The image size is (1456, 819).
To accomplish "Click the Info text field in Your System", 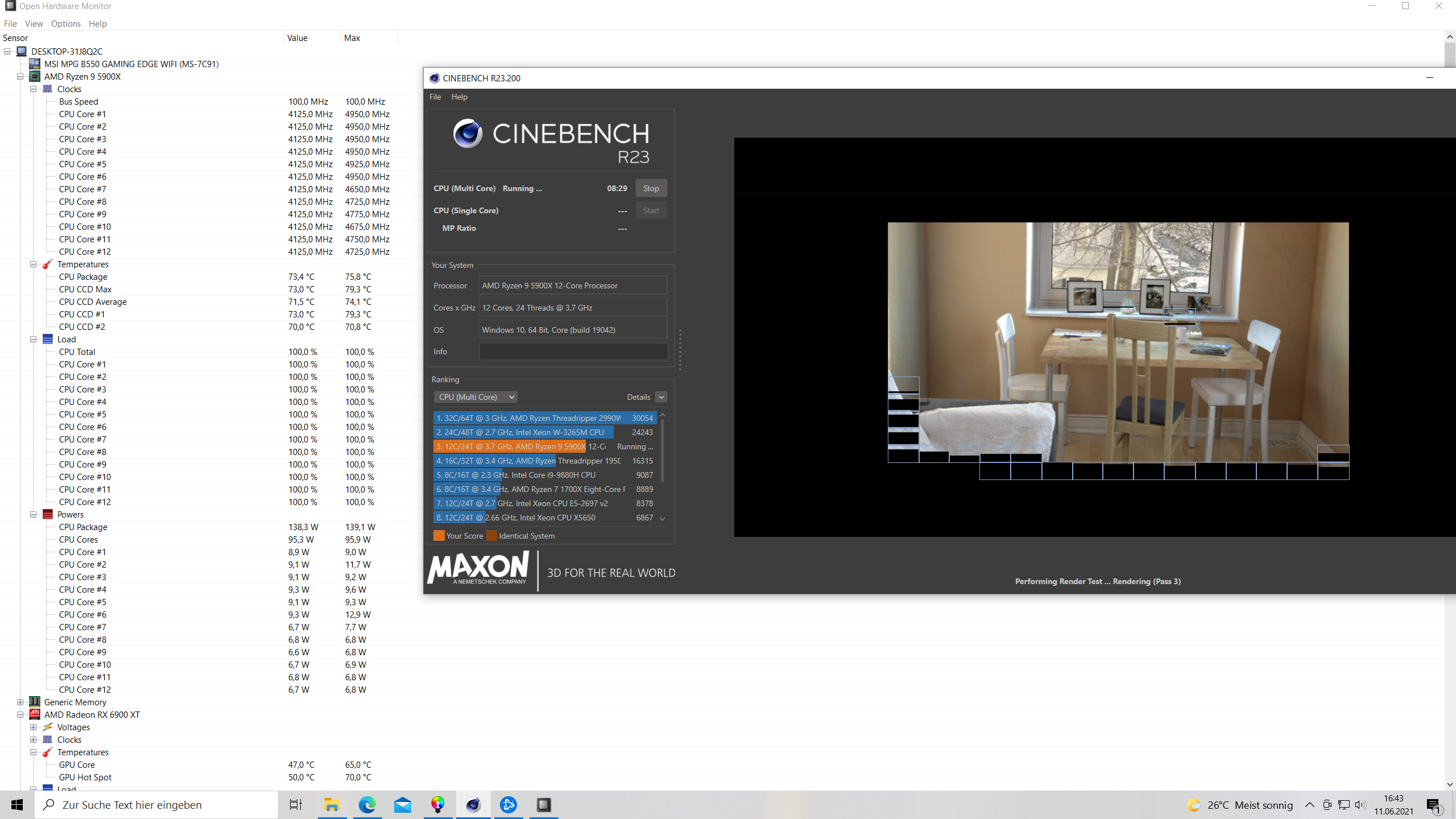I will coord(573,351).
